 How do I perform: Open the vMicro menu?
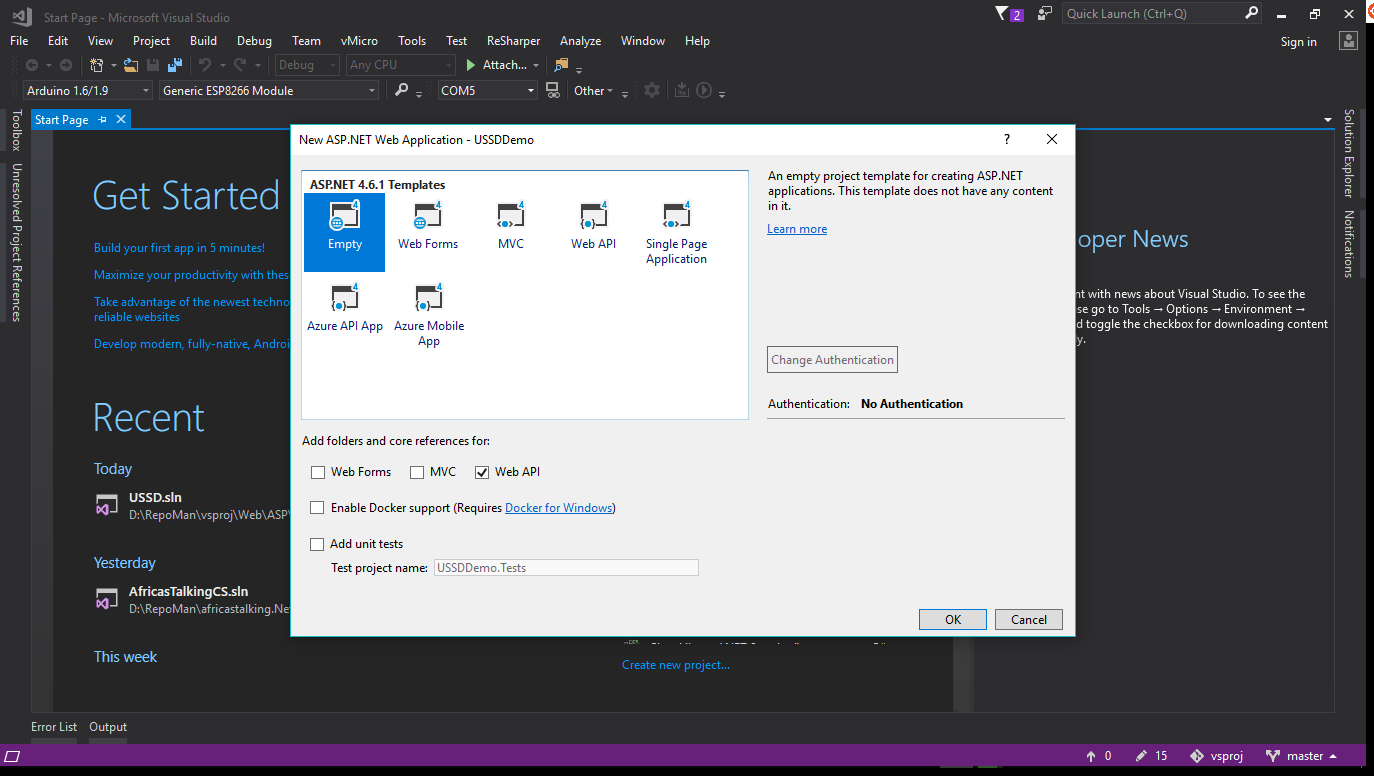point(359,41)
